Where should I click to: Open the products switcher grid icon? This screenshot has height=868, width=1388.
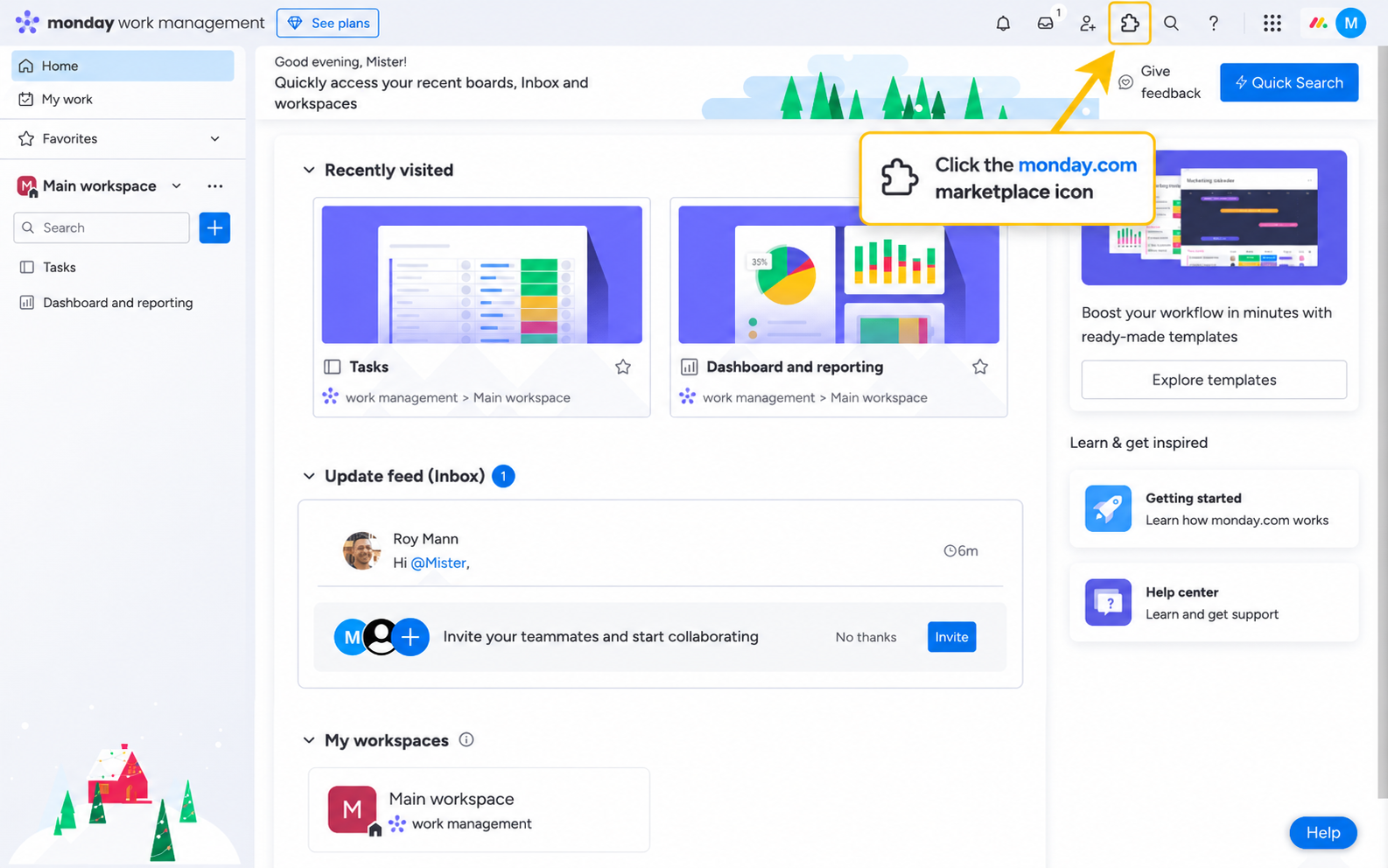[x=1272, y=24]
